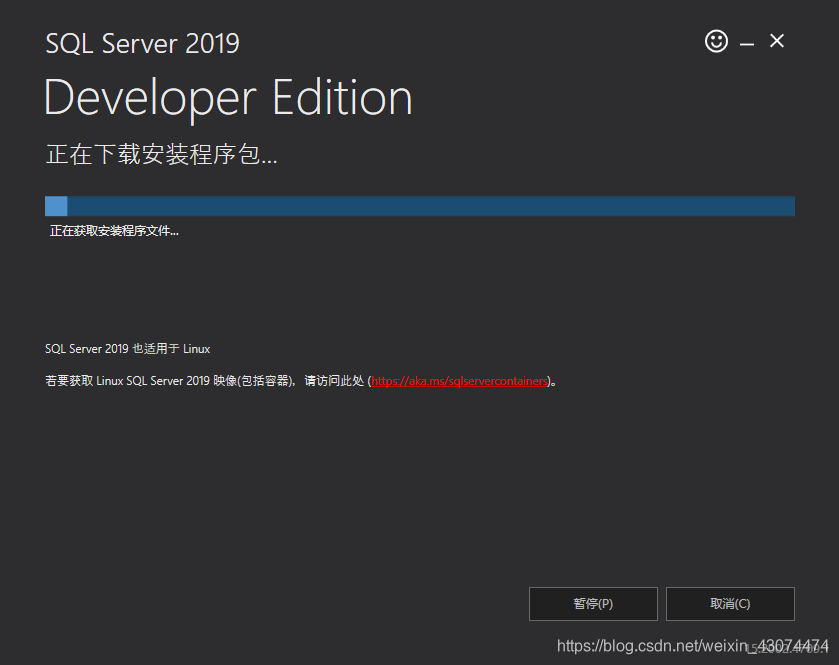This screenshot has width=839, height=665.
Task: Close the SQL Server installer window
Action: (777, 41)
